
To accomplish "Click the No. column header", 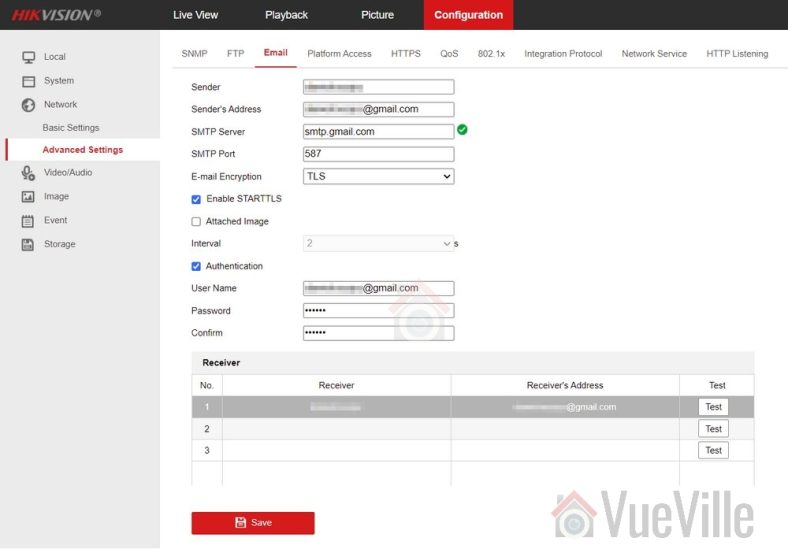I will pos(207,386).
